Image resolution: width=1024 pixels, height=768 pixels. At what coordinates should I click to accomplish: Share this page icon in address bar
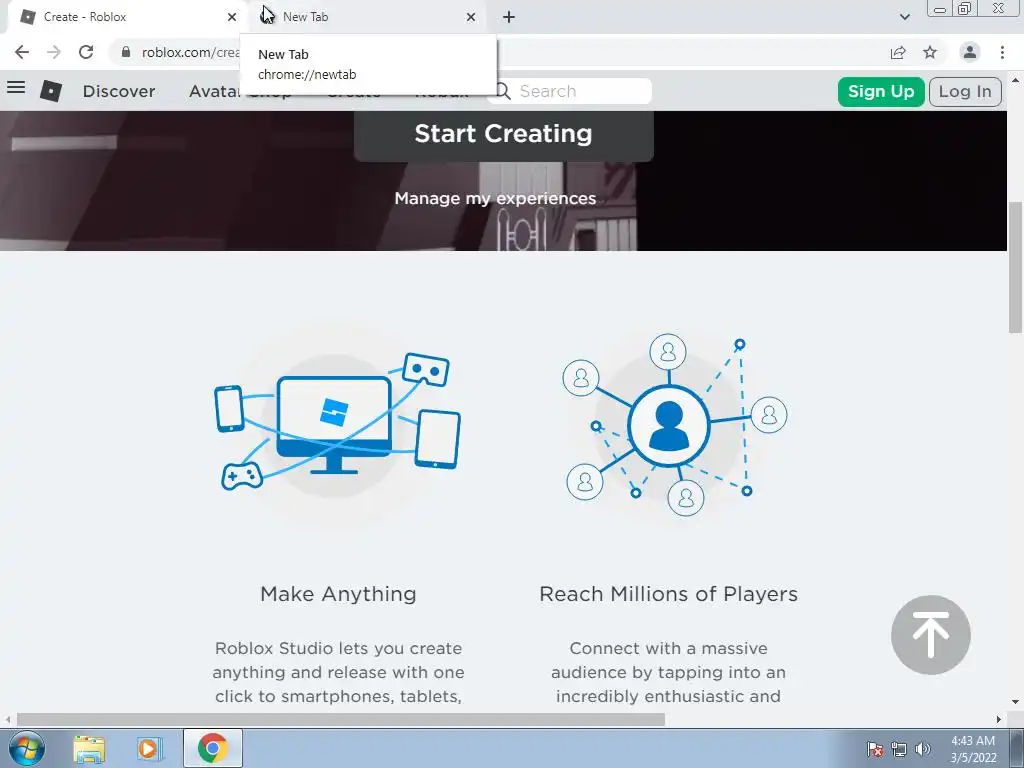tap(898, 52)
